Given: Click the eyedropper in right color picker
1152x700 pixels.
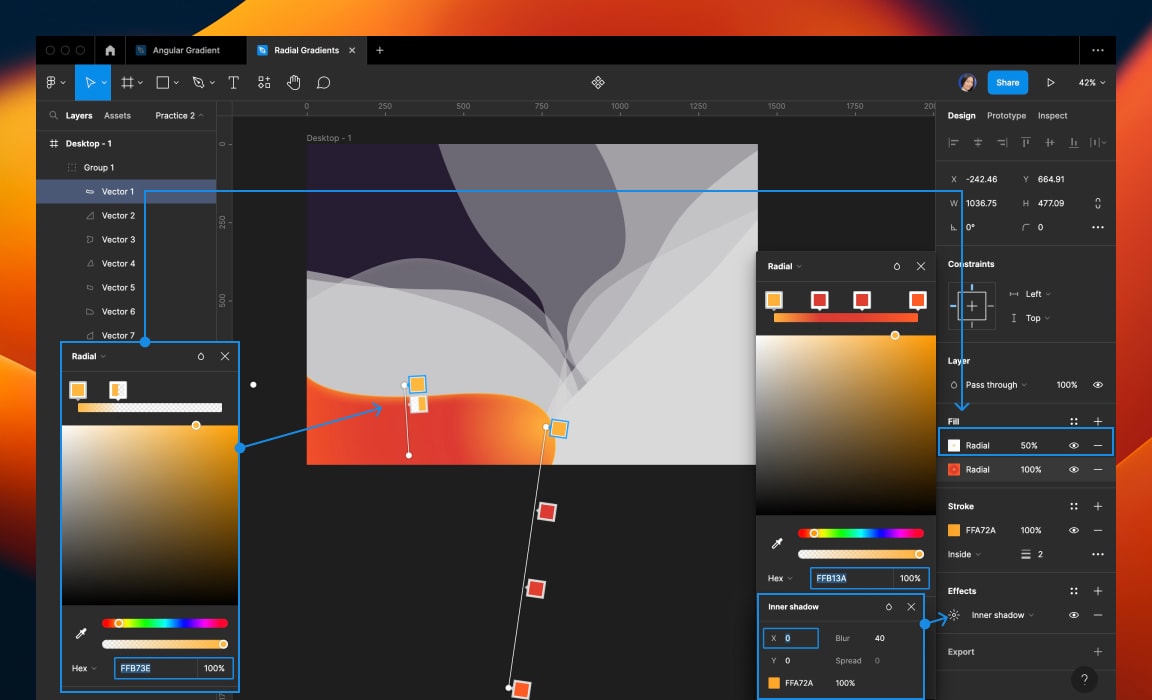Looking at the screenshot, I should coord(777,544).
